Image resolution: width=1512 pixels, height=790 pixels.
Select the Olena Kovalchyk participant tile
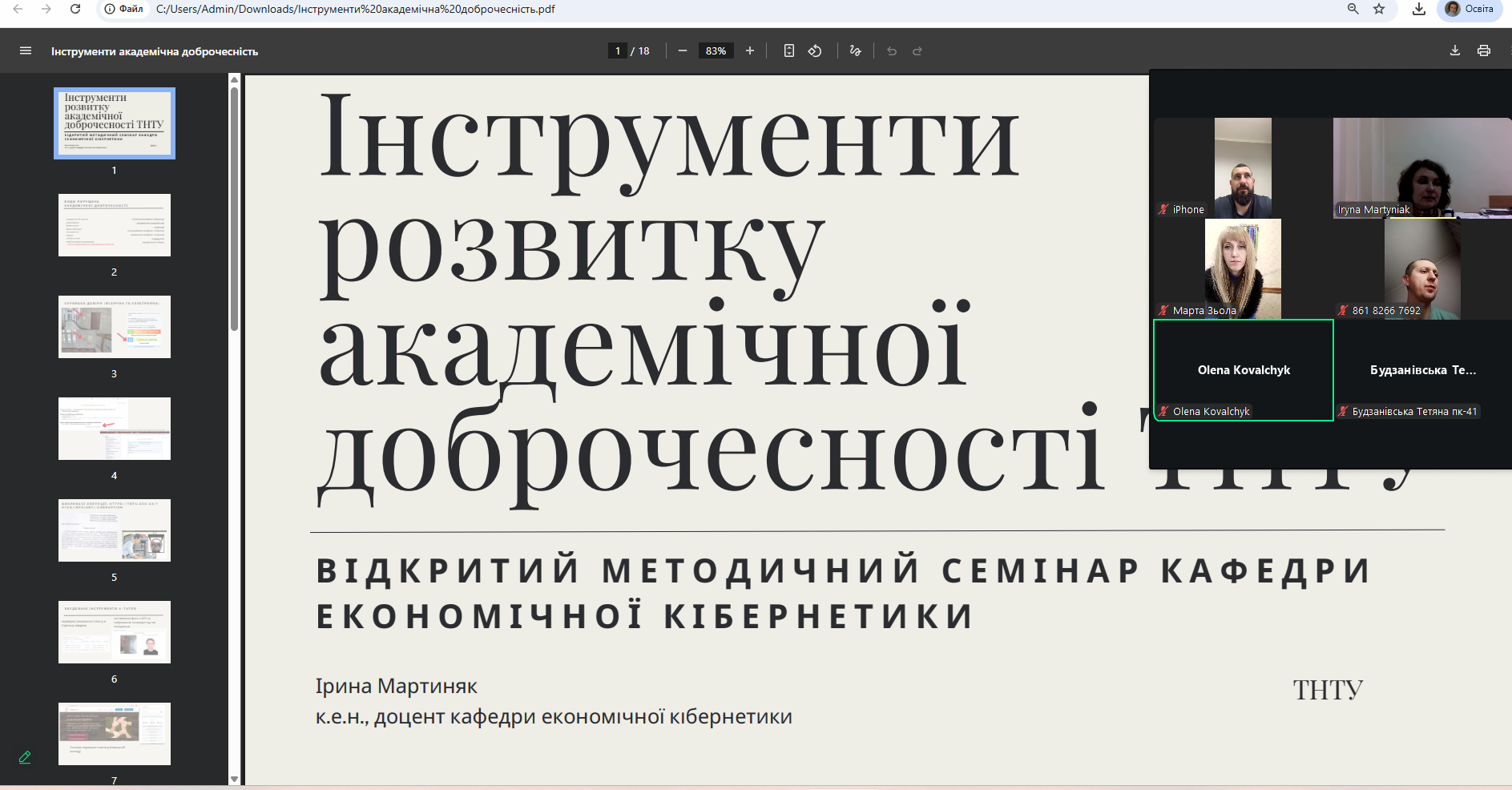coord(1244,370)
